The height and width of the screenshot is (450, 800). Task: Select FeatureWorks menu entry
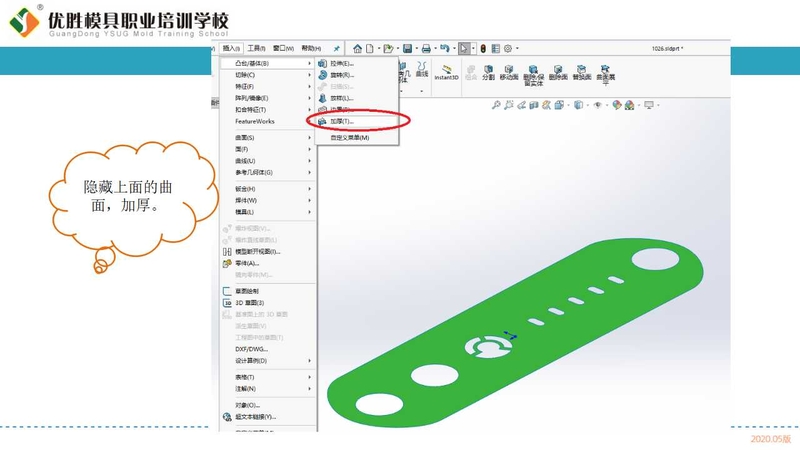click(x=268, y=121)
